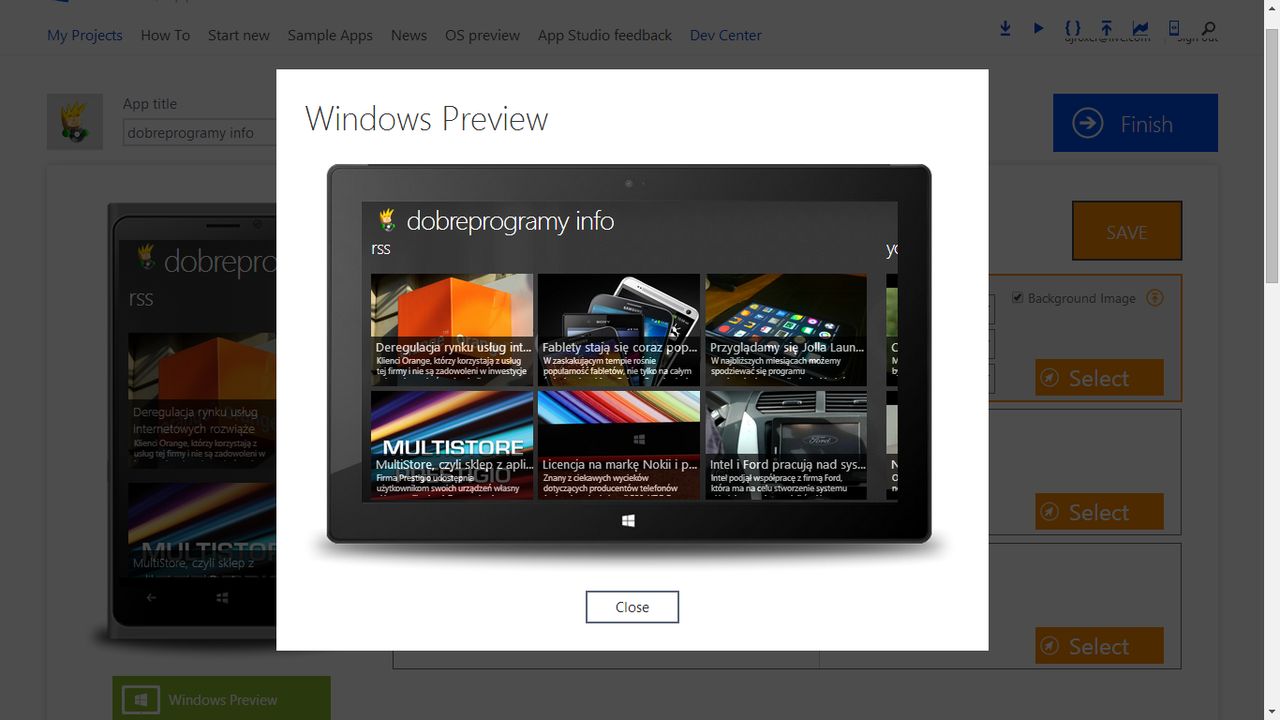Open My Projects page
This screenshot has width=1280, height=720.
pos(85,35)
